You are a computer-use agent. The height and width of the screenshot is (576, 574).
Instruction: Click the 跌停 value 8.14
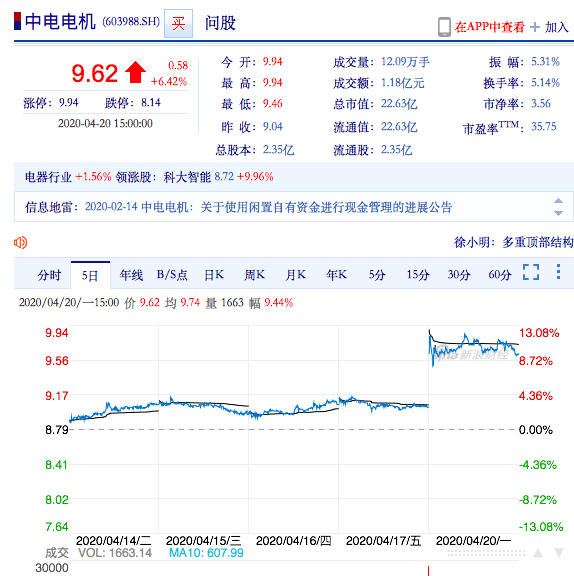151,102
